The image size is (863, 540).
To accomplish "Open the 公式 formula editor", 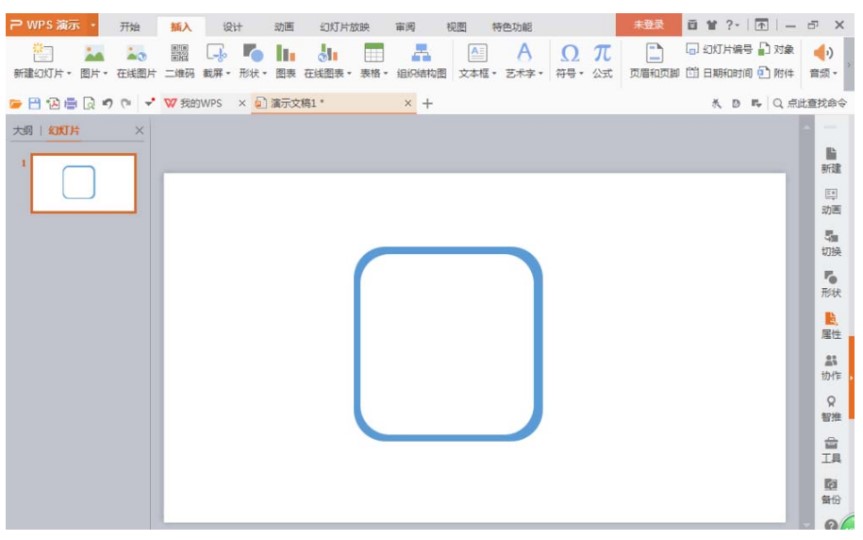I will [x=602, y=60].
